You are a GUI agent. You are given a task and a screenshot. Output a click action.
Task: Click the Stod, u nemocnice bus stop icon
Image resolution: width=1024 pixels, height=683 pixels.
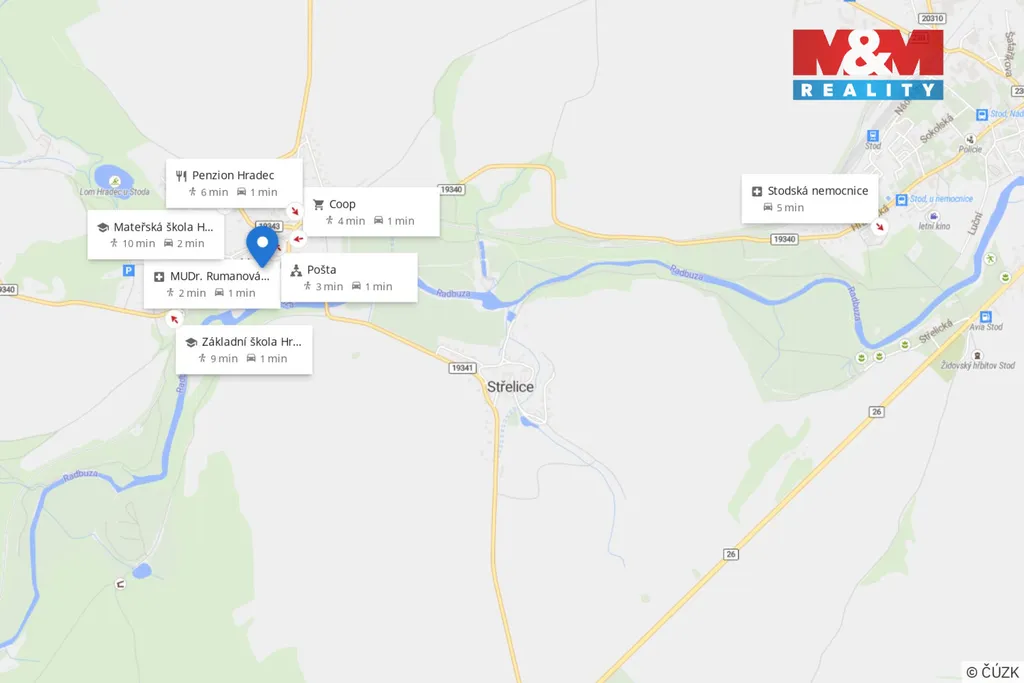(x=902, y=200)
